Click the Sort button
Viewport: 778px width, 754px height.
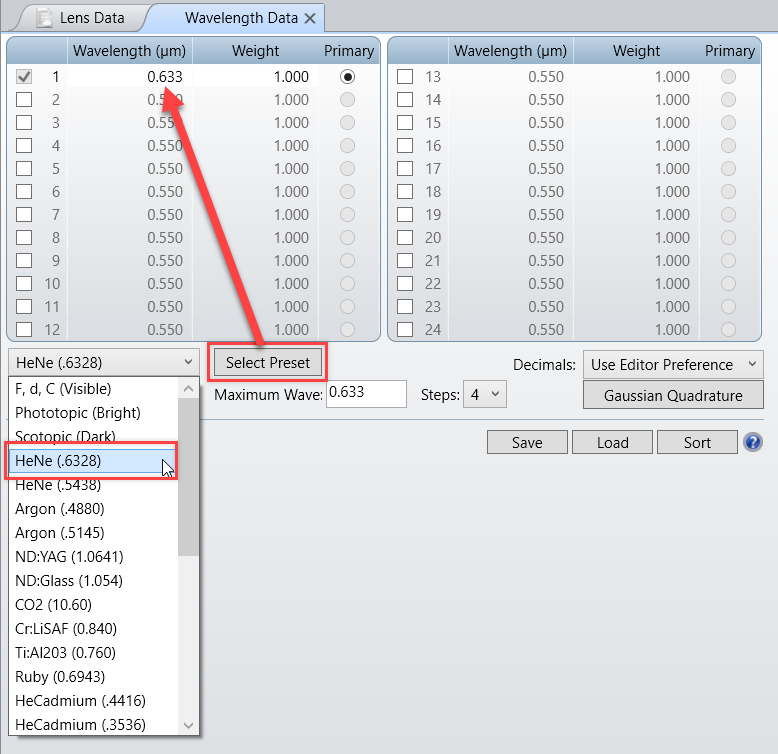[697, 442]
